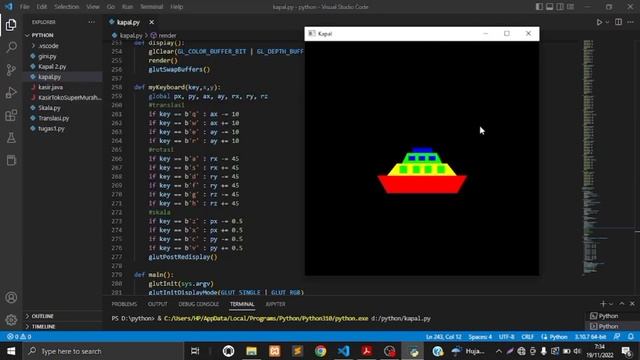Image resolution: width=640 pixels, height=360 pixels.
Task: Open Kapal 2.py in the explorer
Action: click(x=52, y=67)
